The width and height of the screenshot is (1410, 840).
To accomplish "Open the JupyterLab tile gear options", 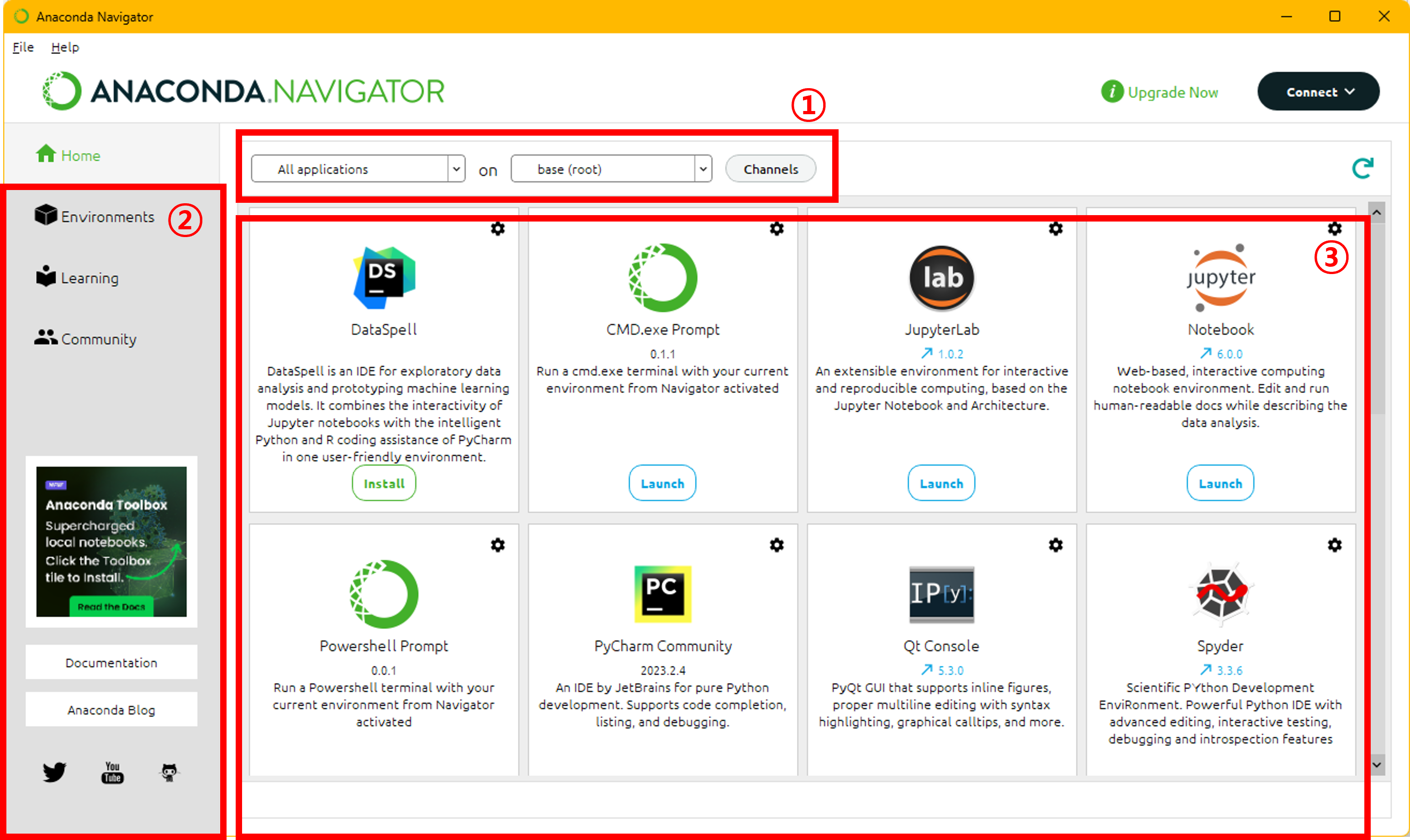I will pyautogui.click(x=1056, y=229).
